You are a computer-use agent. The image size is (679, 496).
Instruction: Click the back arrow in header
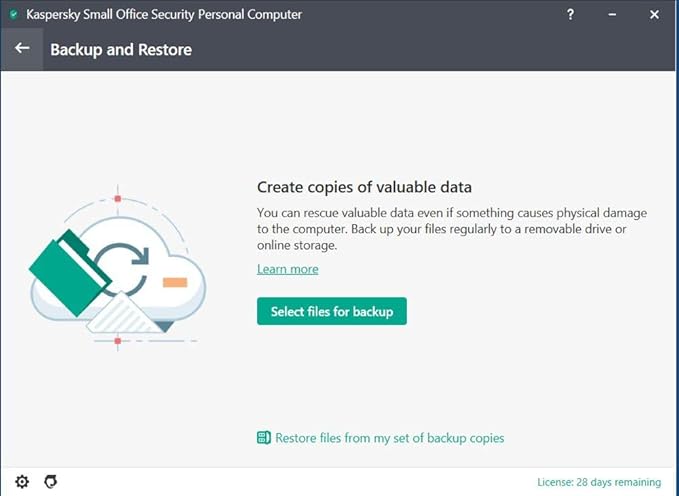(x=21, y=49)
